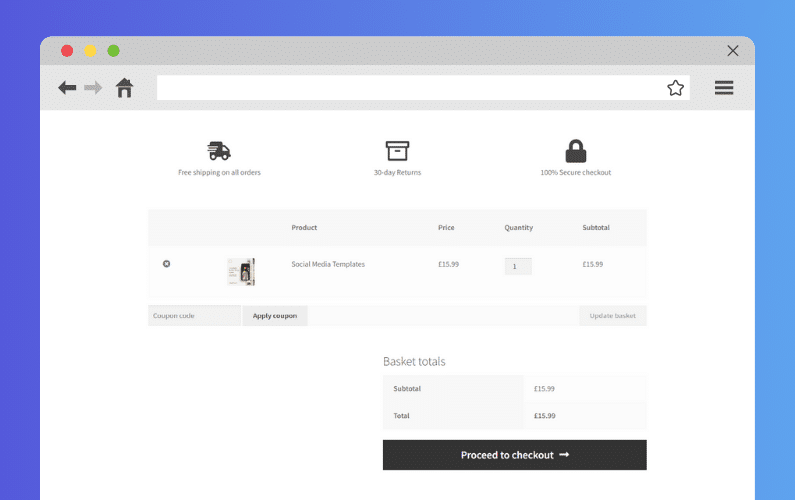This screenshot has height=500, width=795.
Task: Click the Total row label in basket totals
Action: click(401, 416)
